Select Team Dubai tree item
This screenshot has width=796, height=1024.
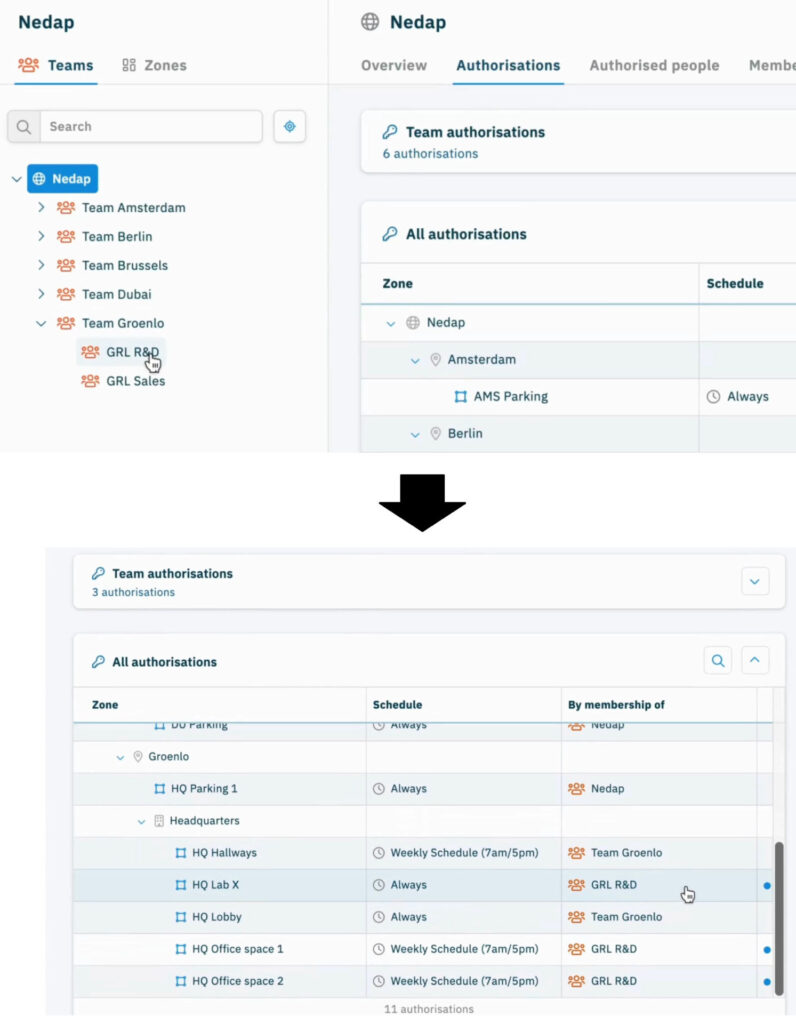click(104, 294)
